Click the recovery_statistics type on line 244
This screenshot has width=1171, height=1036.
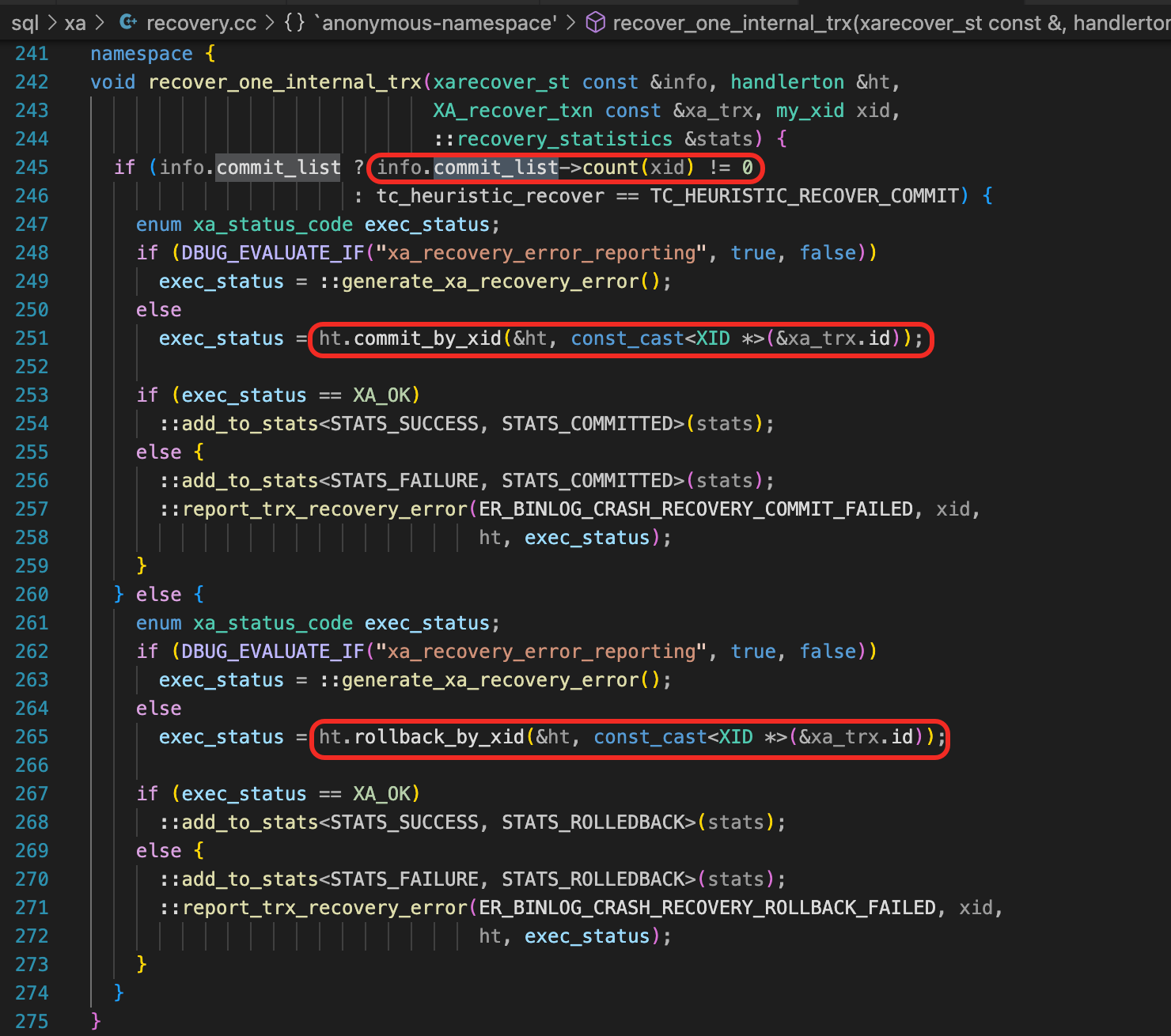point(564,139)
